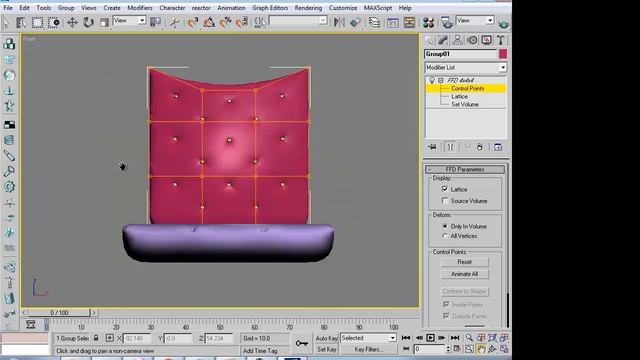Click the Mirror tool icon

pyautogui.click(x=339, y=22)
